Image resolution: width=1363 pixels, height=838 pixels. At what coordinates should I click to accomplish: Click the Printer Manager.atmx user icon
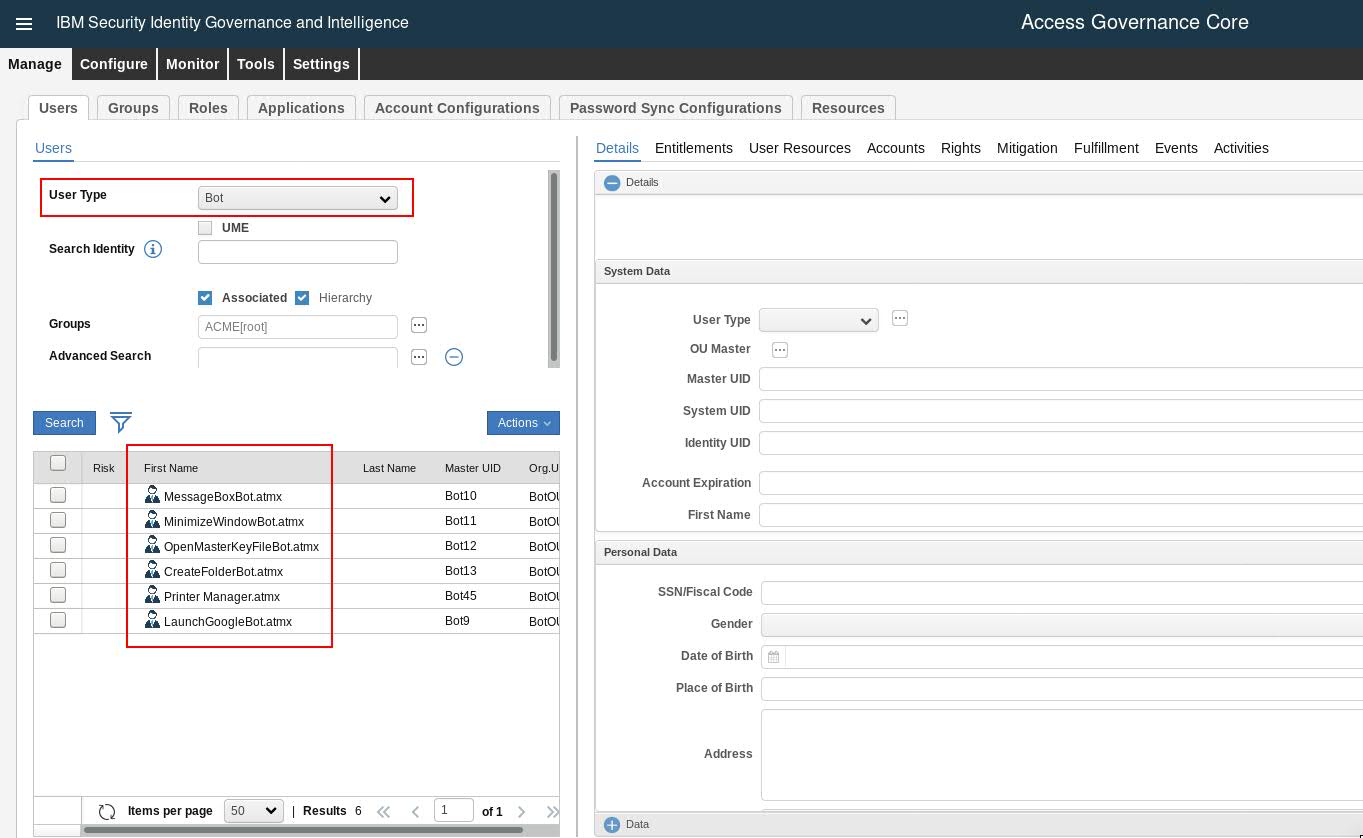152,595
